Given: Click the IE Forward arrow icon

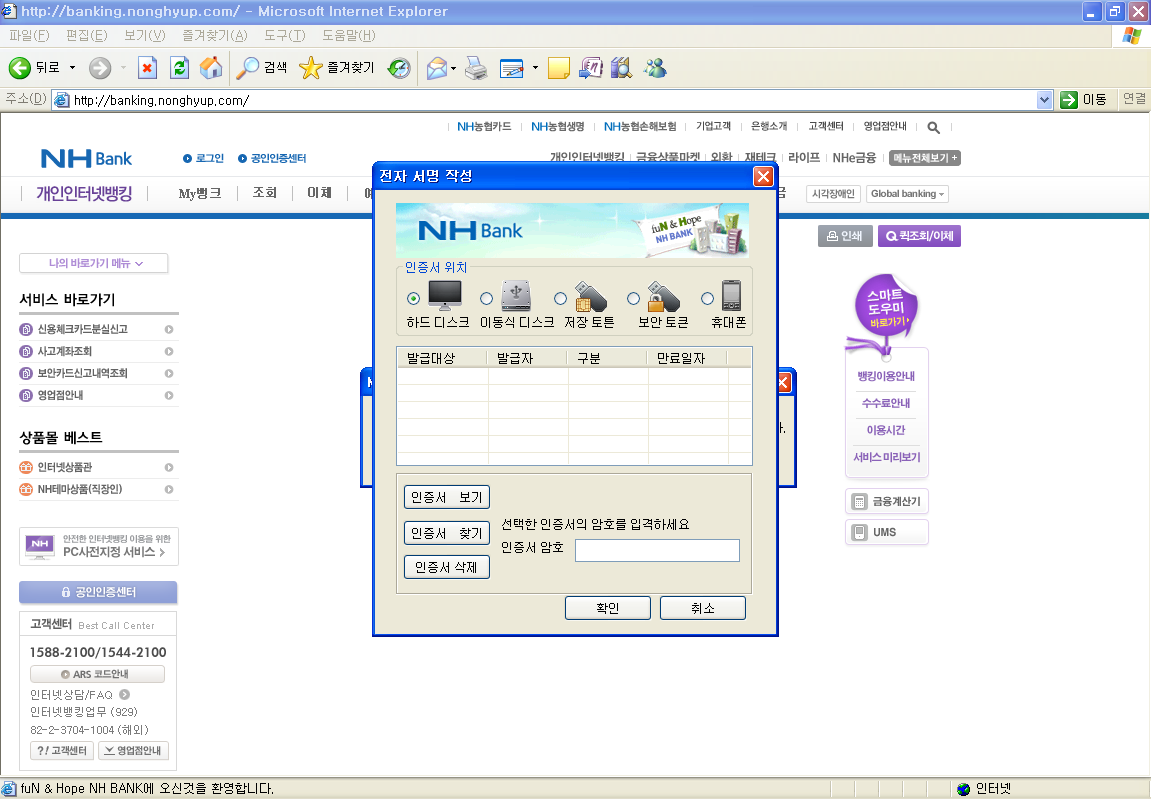Looking at the screenshot, I should (100, 68).
